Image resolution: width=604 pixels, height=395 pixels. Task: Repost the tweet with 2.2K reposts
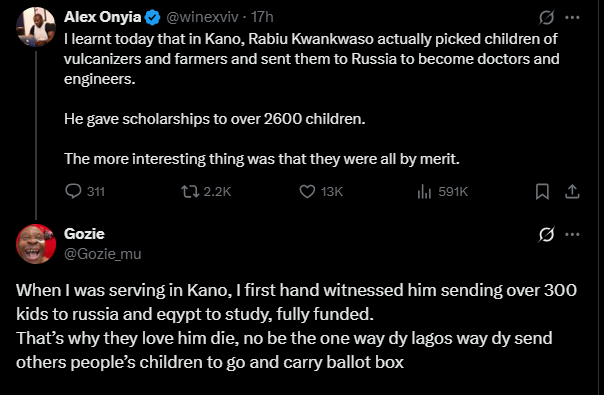pyautogui.click(x=206, y=191)
